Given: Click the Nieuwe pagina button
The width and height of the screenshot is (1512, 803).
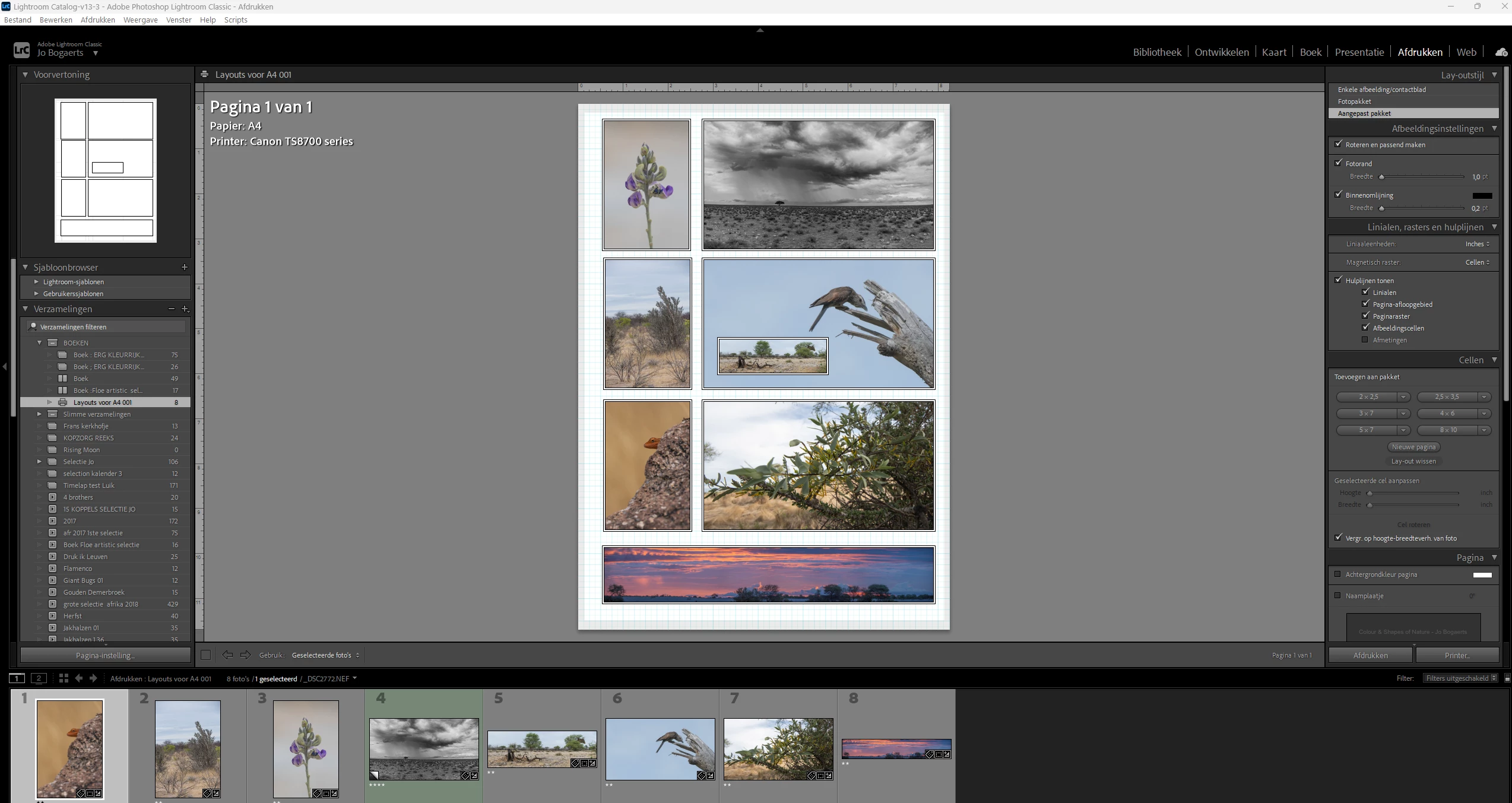Looking at the screenshot, I should click(x=1413, y=447).
